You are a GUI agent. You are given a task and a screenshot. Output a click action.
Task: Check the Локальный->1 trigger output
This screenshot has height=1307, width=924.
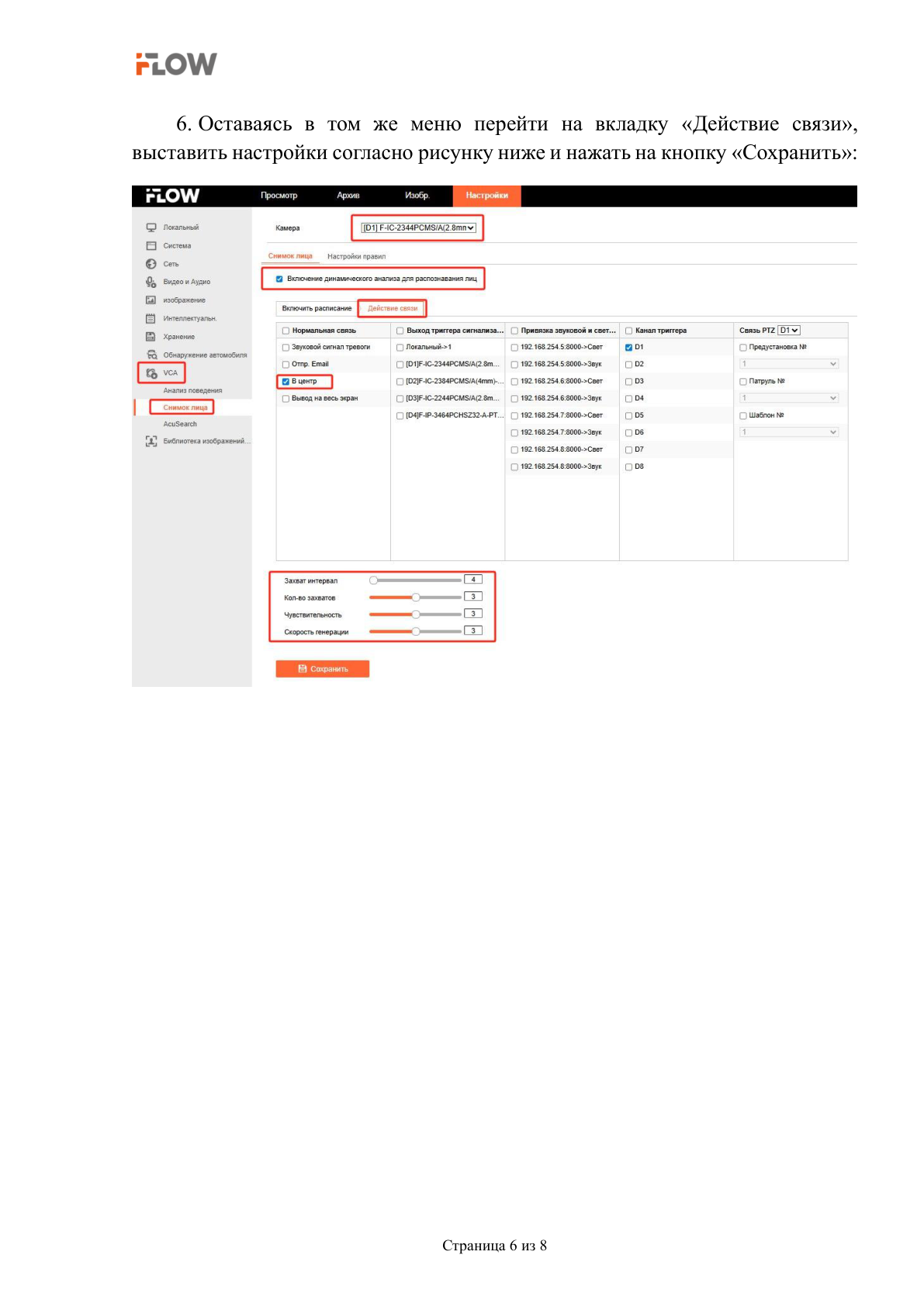coord(400,347)
